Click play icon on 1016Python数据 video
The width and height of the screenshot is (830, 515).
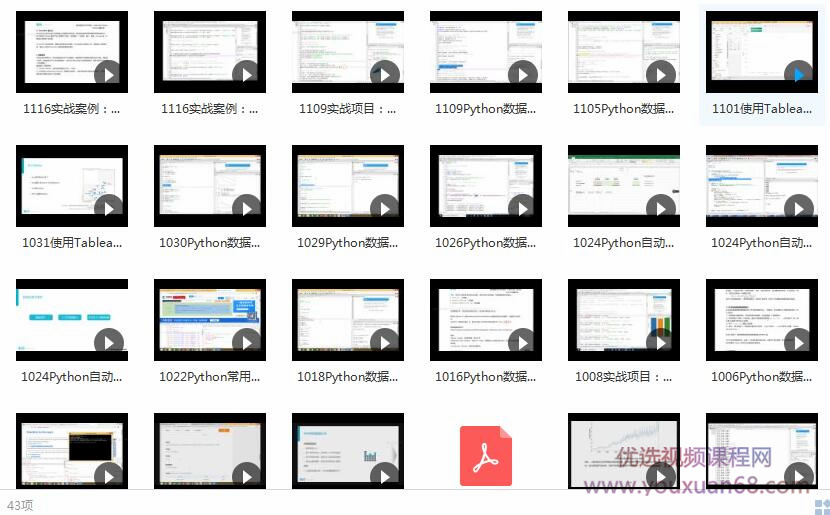point(522,342)
